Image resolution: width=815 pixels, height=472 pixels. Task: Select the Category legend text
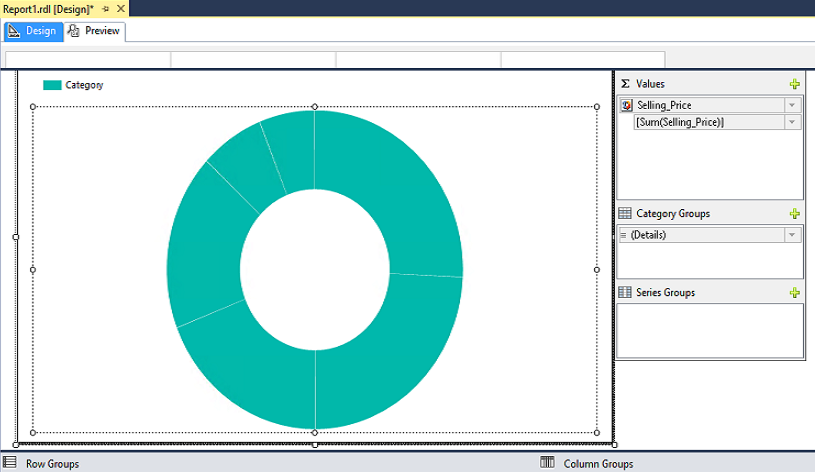pyautogui.click(x=84, y=85)
